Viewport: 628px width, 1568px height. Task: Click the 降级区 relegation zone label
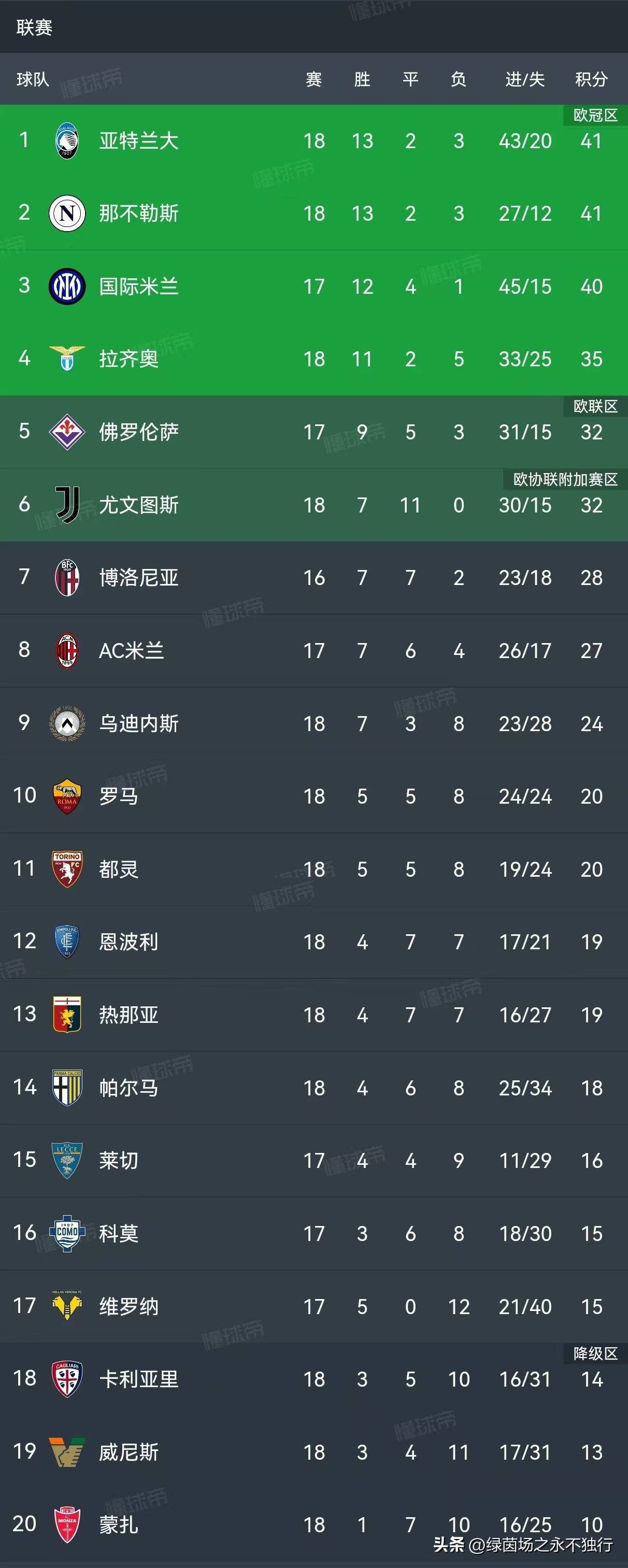(x=595, y=1353)
